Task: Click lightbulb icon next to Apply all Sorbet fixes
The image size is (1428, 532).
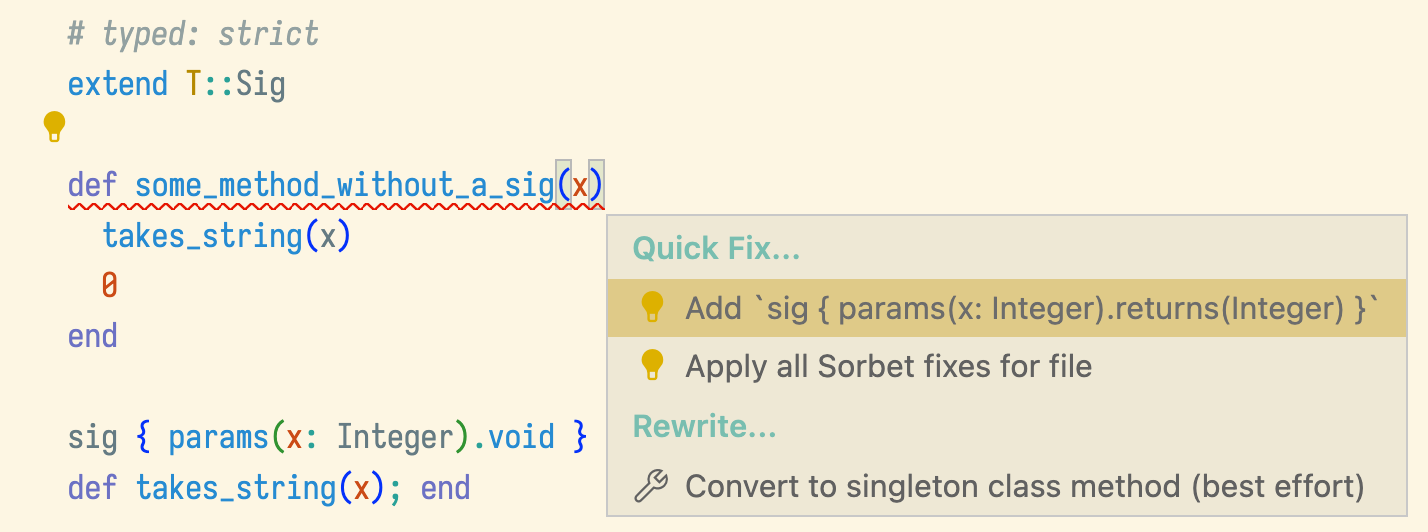Action: pyautogui.click(x=652, y=366)
